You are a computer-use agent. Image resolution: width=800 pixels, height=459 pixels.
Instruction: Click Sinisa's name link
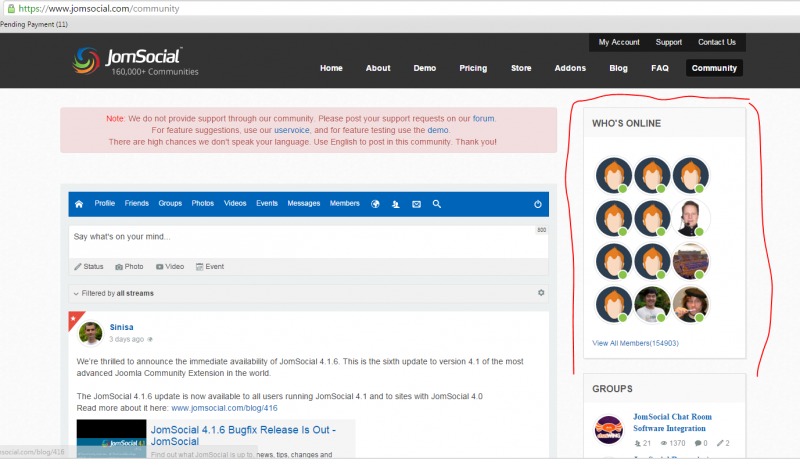pos(121,327)
